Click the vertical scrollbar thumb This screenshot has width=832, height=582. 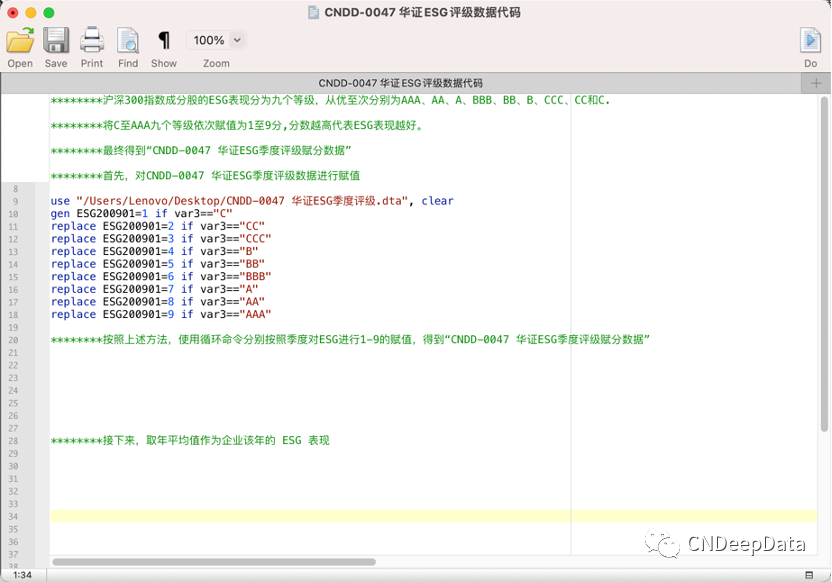(x=824, y=264)
